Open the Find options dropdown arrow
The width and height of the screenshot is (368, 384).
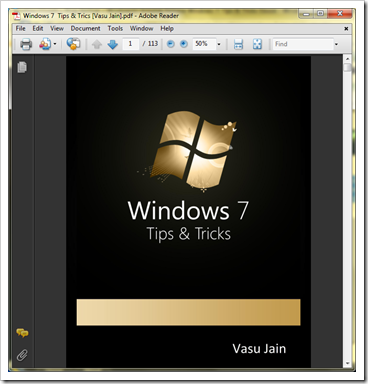point(336,44)
